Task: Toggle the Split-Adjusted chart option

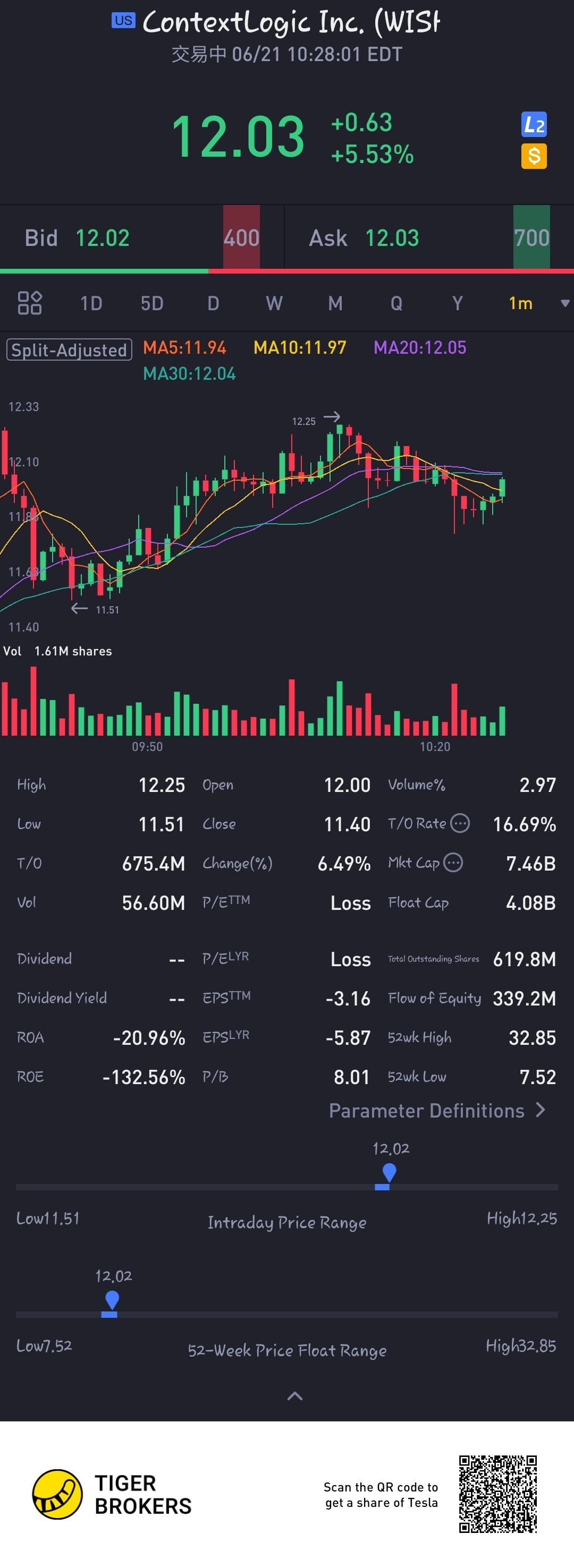Action: click(x=70, y=350)
